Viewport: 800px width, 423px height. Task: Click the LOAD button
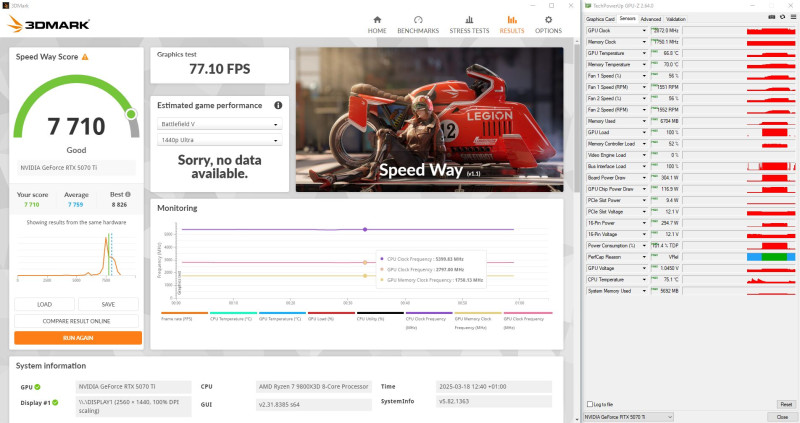[44, 304]
